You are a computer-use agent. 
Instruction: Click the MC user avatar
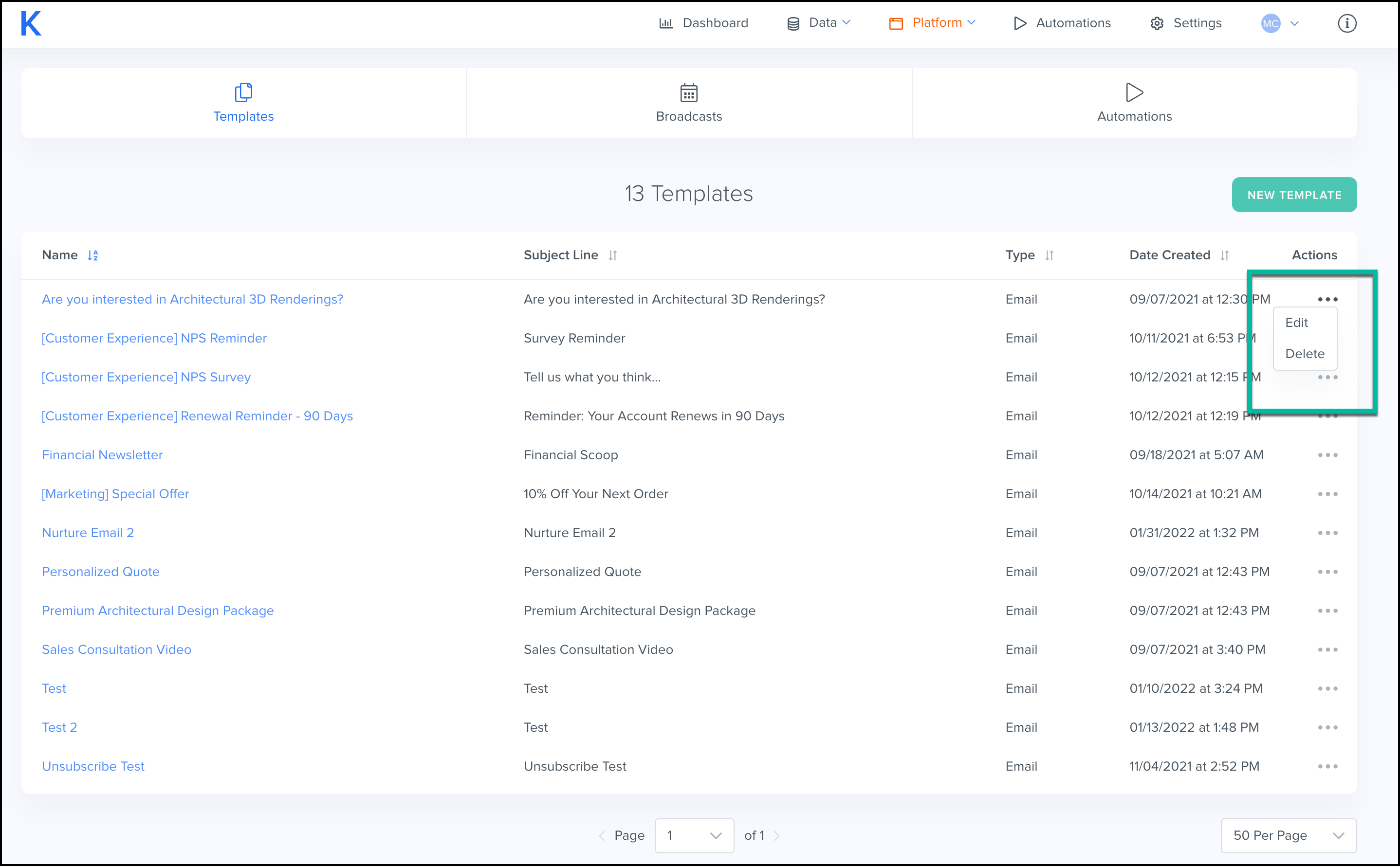tap(1270, 23)
